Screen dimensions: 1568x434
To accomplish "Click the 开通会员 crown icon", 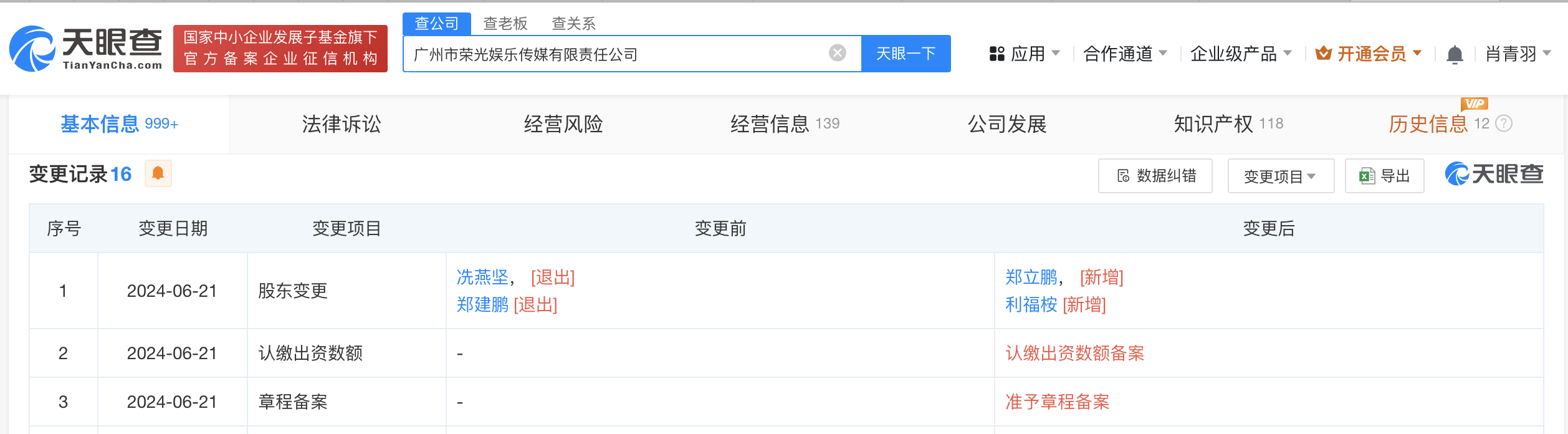I will coord(1323,54).
